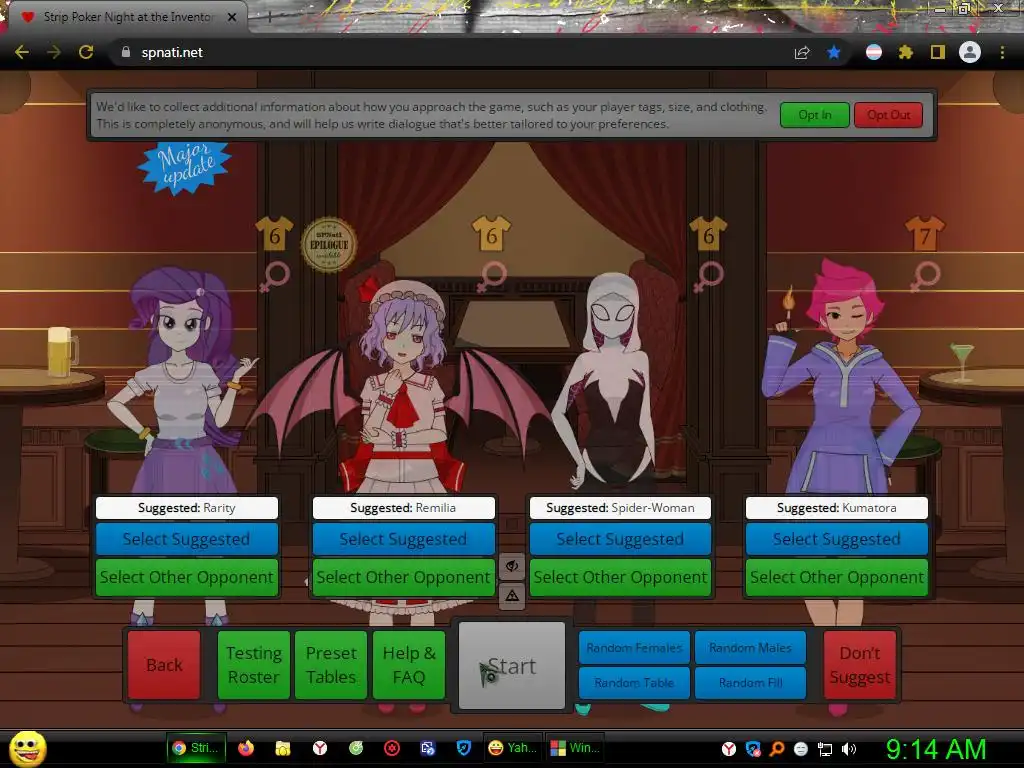Screen dimensions: 1024x768
Task: Select Other Opponent in Kumatora's slot
Action: pyautogui.click(x=837, y=577)
